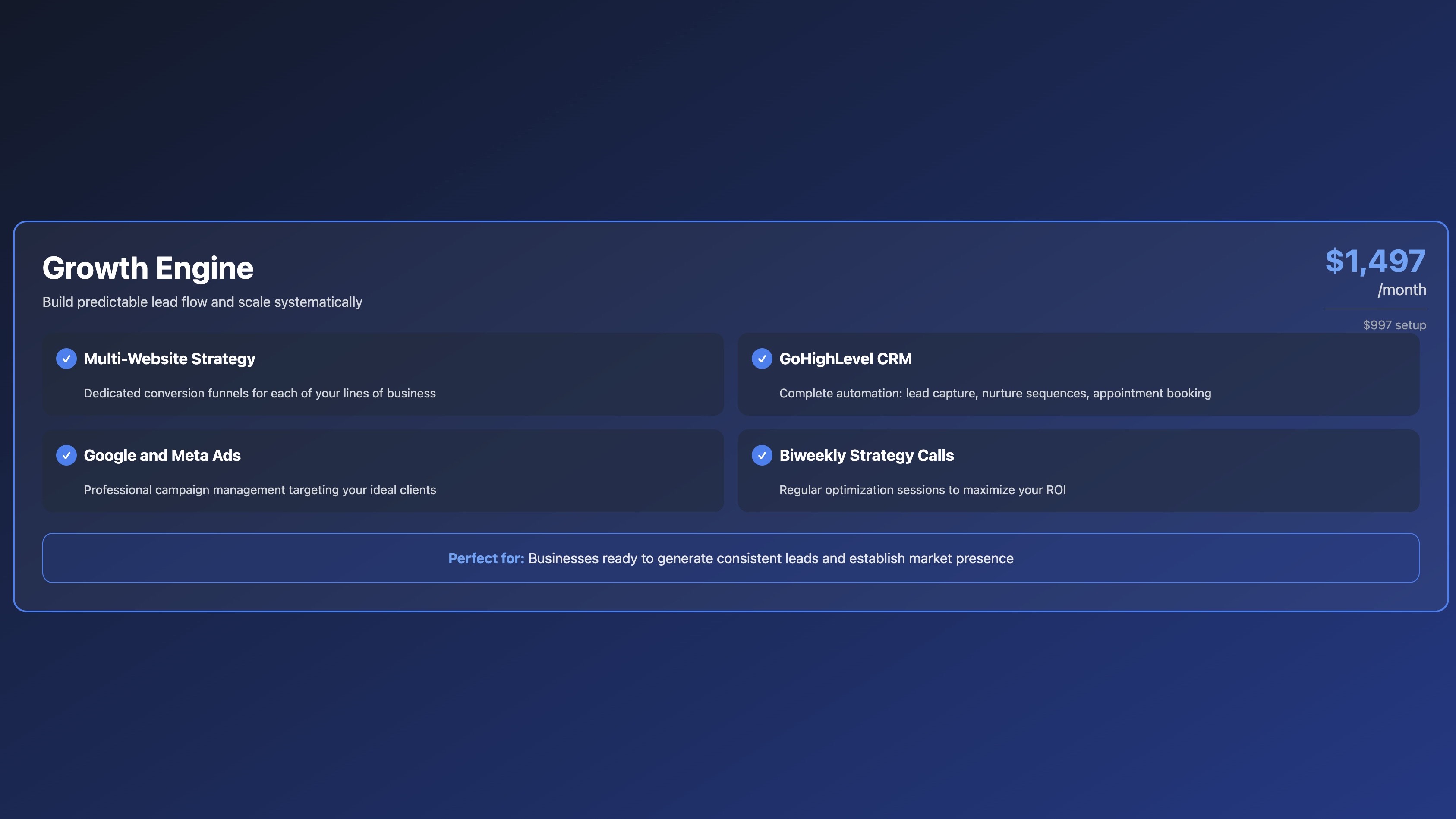This screenshot has width=1456, height=819.
Task: Click the checkmark icon beside GoHighLevel CRM
Action: tap(762, 358)
